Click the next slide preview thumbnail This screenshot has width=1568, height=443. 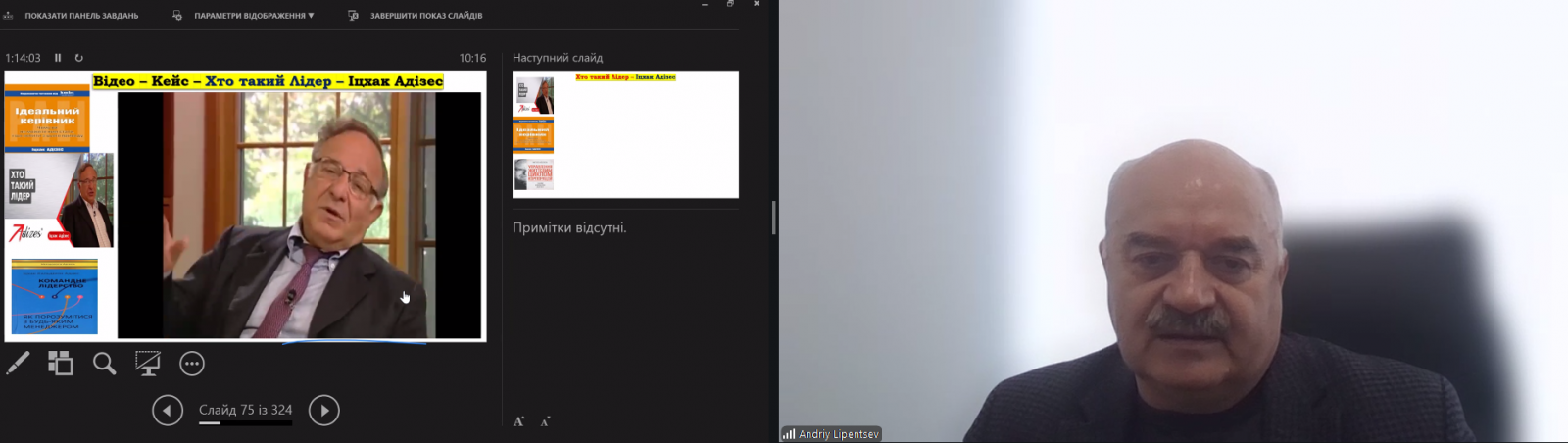tap(625, 134)
